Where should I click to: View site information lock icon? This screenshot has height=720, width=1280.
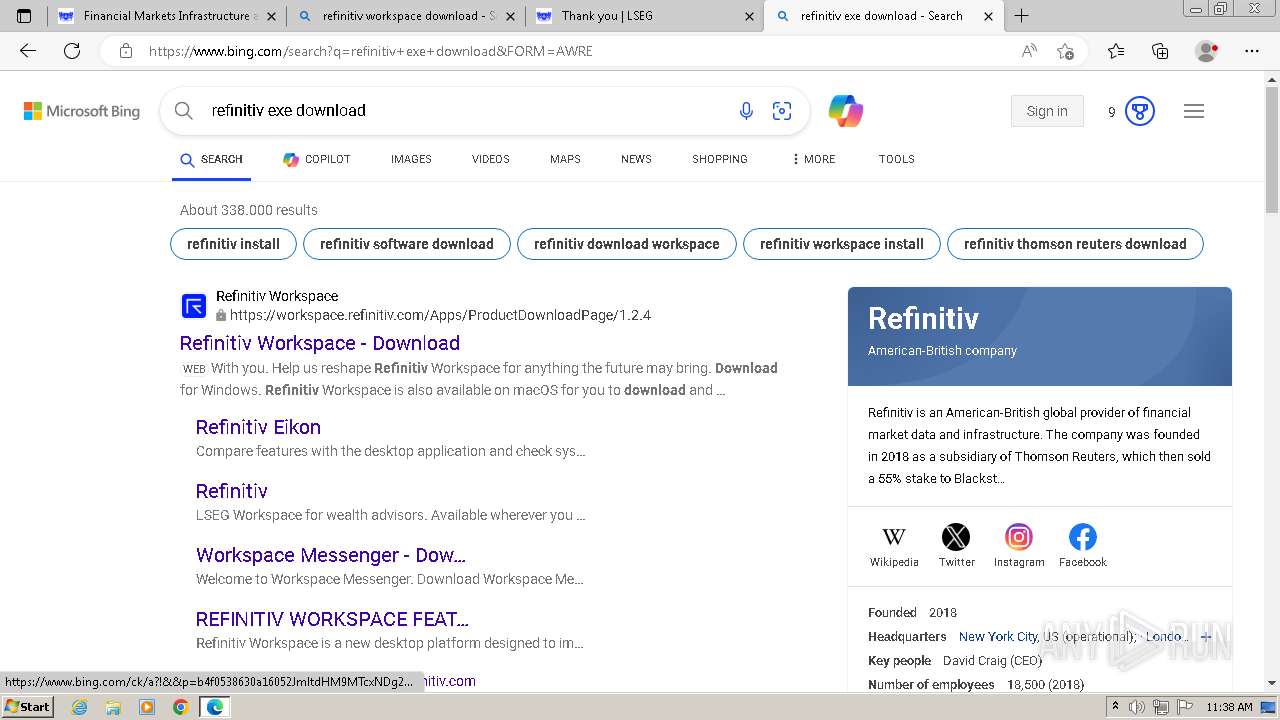click(126, 51)
